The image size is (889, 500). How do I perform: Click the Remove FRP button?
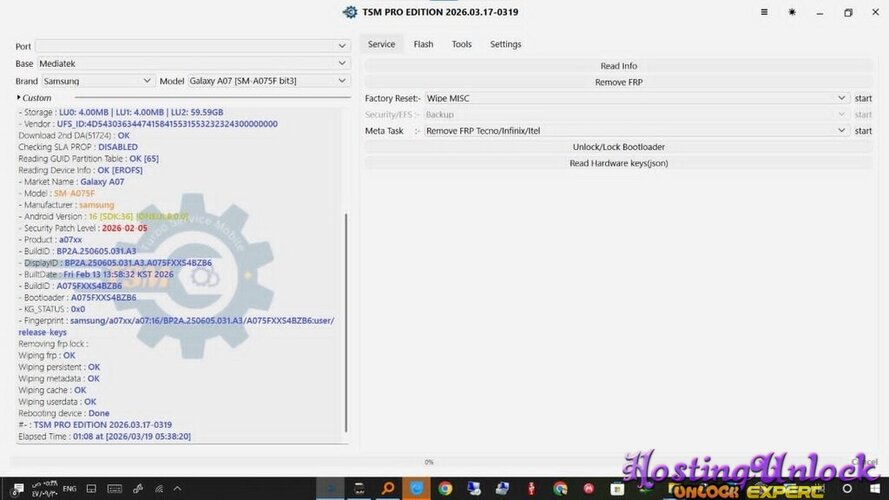coord(618,82)
